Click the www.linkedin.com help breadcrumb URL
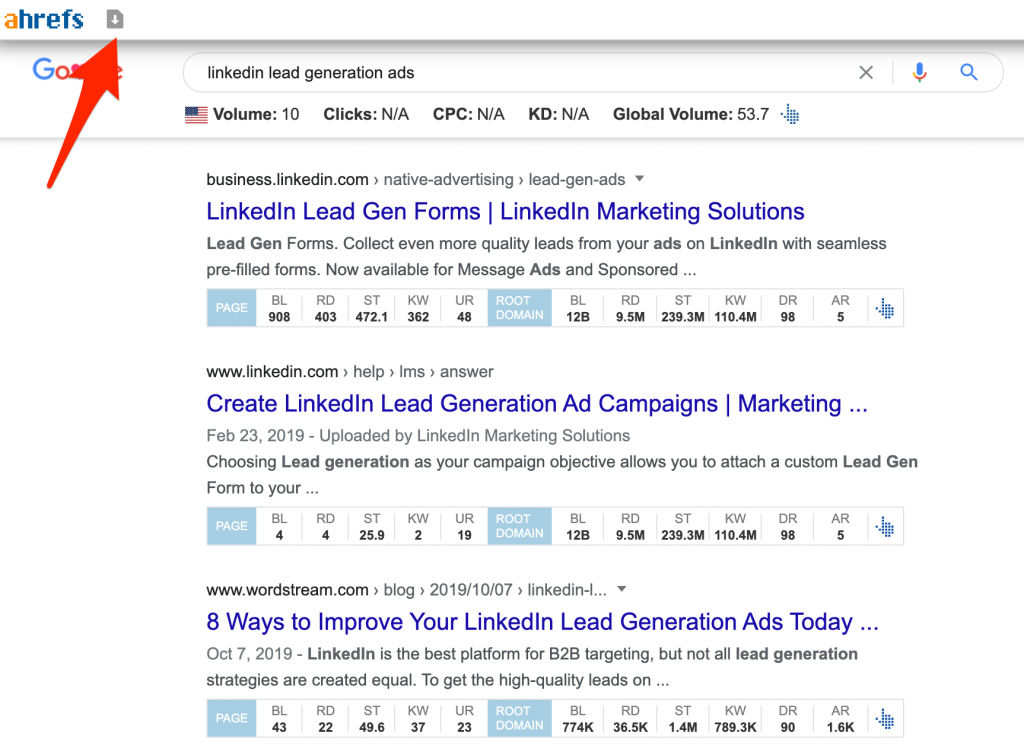The height and width of the screenshot is (752, 1024). click(x=350, y=371)
